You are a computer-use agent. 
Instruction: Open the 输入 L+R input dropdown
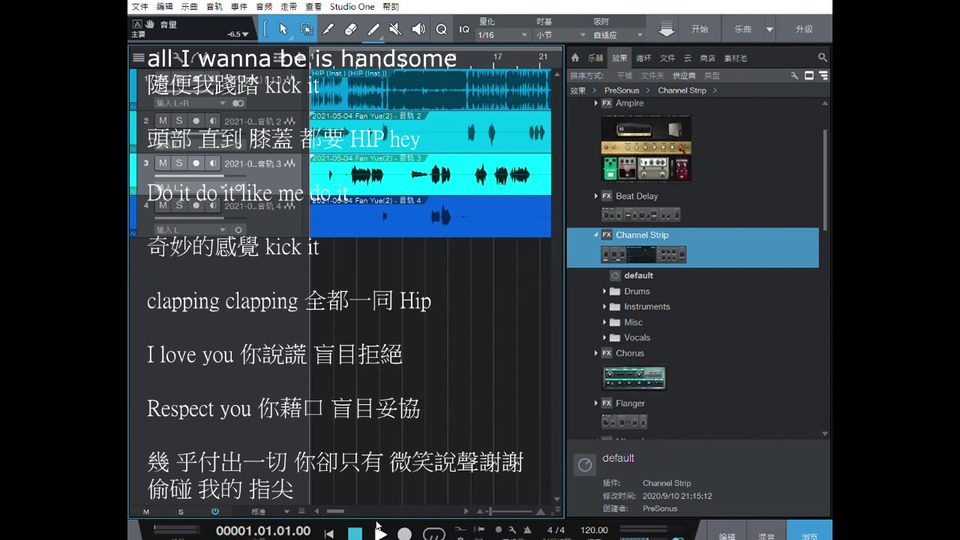pyautogui.click(x=190, y=103)
